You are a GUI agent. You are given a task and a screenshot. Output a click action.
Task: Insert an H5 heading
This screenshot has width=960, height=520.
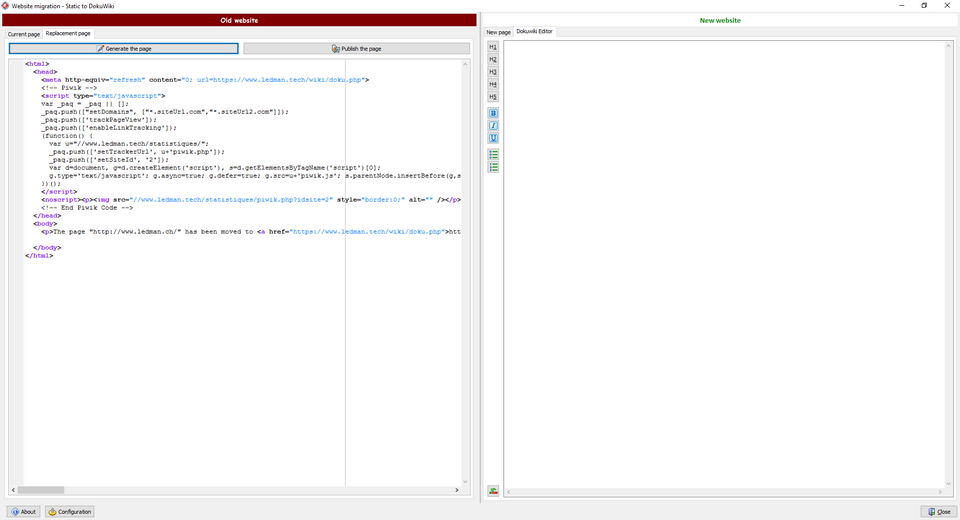pyautogui.click(x=493, y=97)
